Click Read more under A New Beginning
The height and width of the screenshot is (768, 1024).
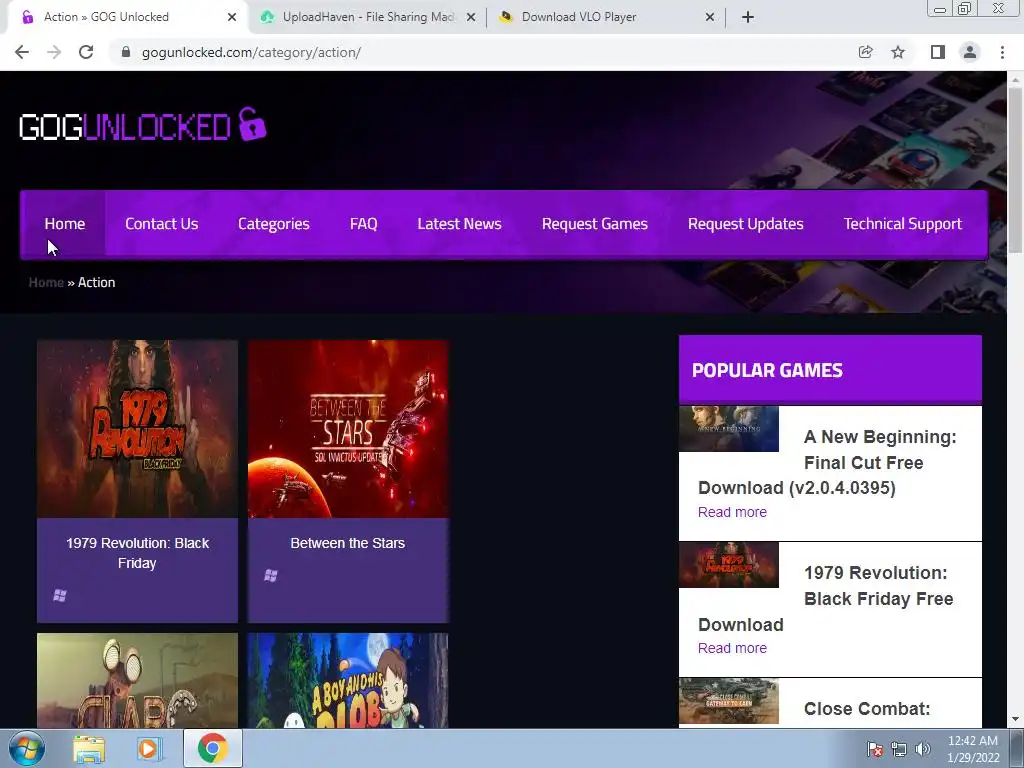coord(732,512)
